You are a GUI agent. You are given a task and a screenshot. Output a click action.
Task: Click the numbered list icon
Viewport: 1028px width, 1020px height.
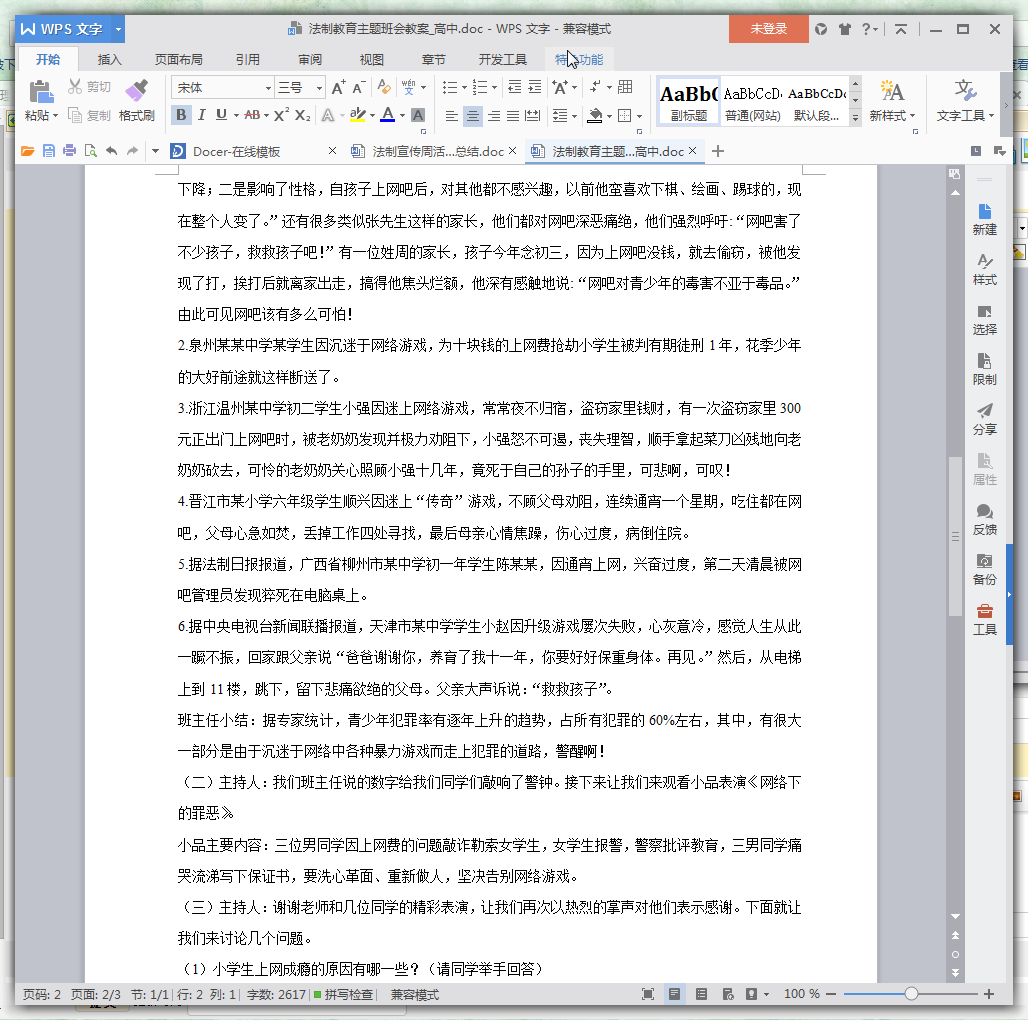(480, 88)
